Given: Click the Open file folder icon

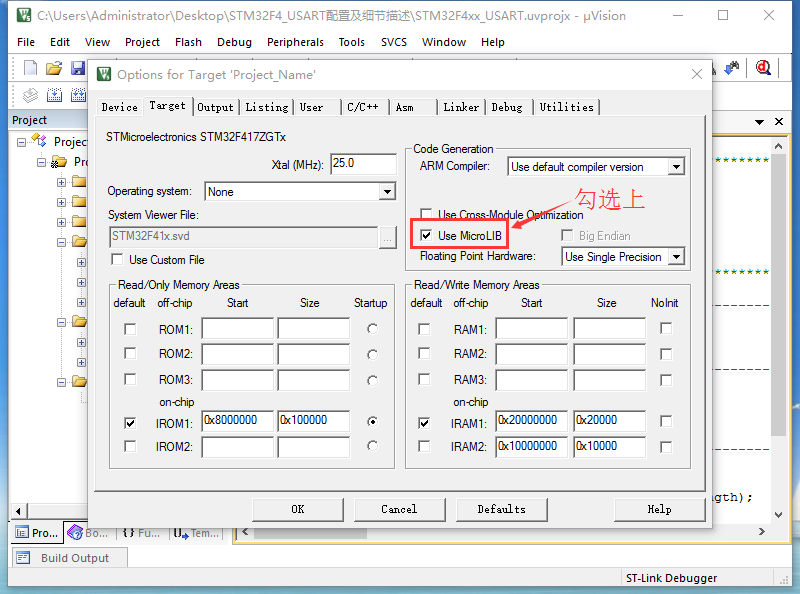Looking at the screenshot, I should point(54,68).
